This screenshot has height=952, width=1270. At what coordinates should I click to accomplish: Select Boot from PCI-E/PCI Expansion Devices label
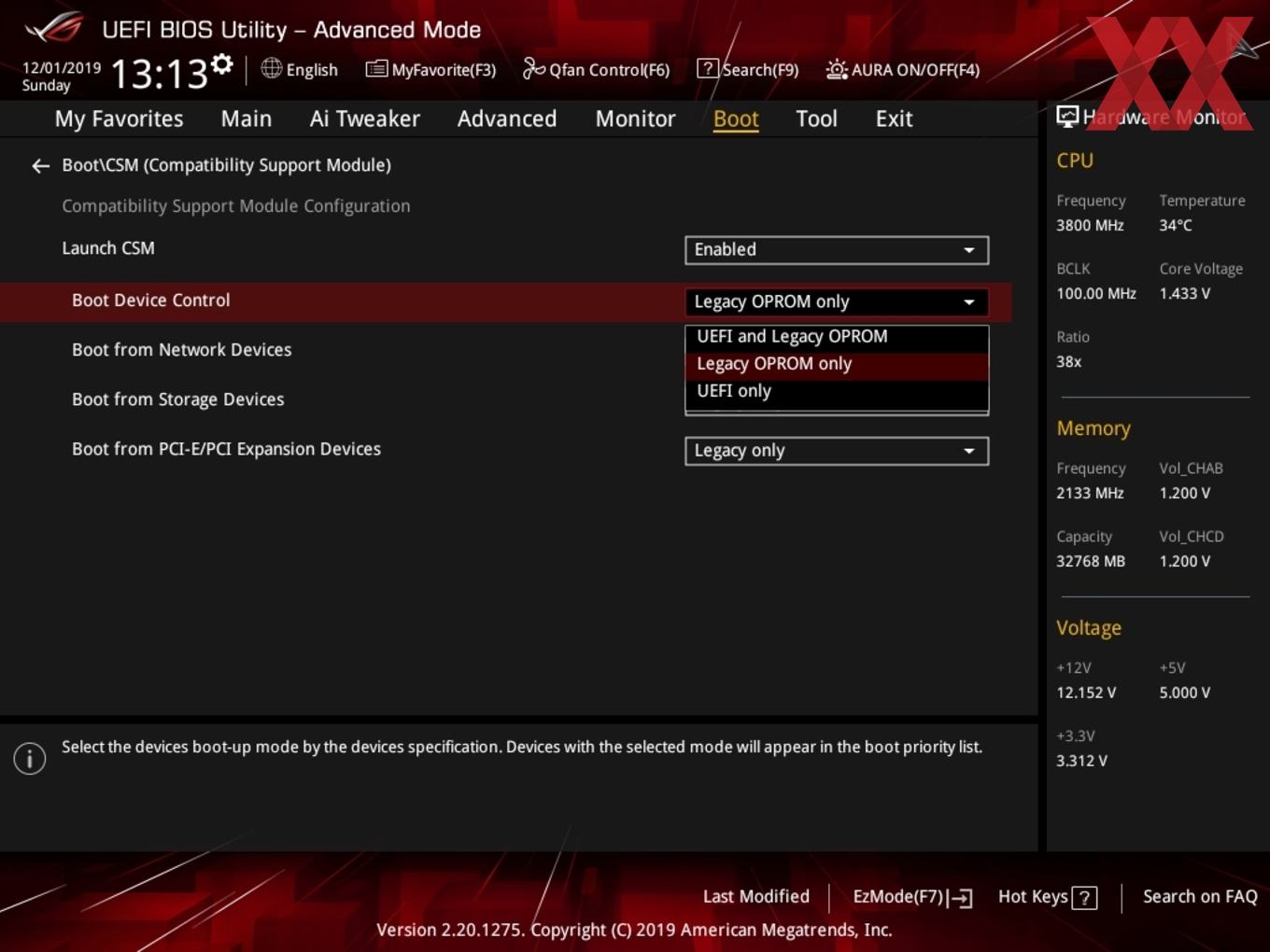coord(226,449)
